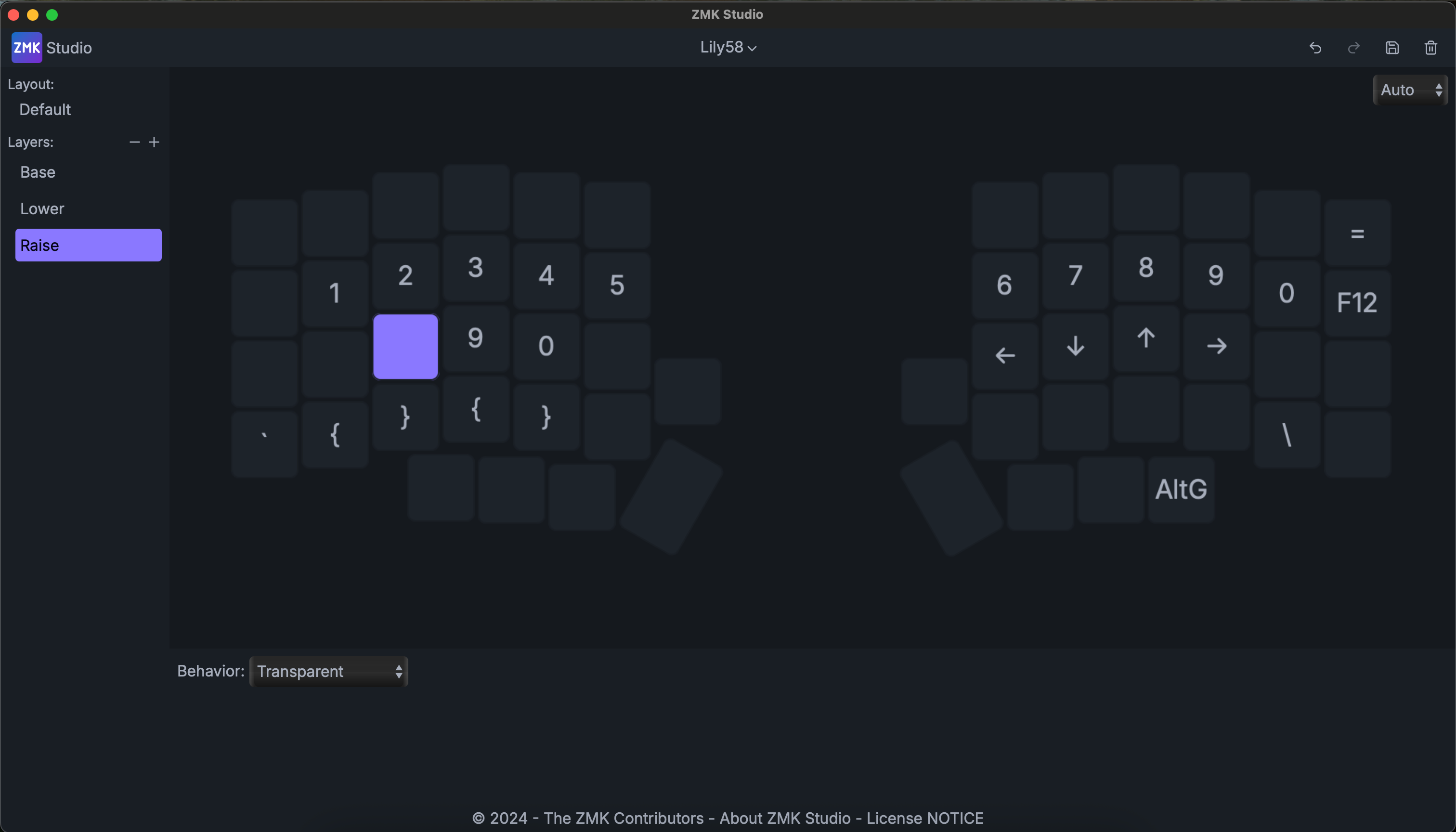Image resolution: width=1456 pixels, height=832 pixels.
Task: Remove layer using the minus icon
Action: tap(134, 142)
